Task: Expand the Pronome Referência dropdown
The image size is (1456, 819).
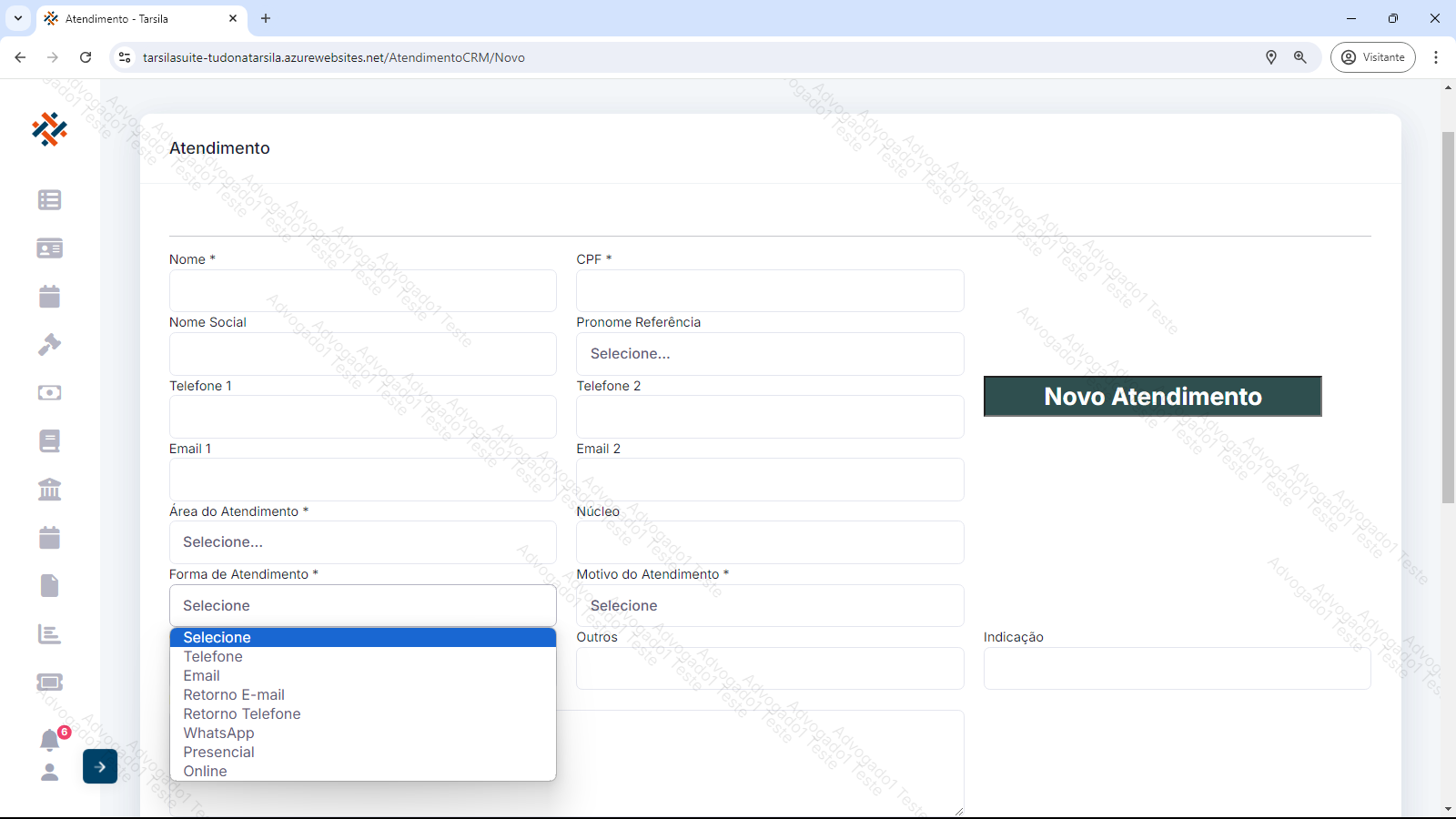Action: tap(770, 354)
